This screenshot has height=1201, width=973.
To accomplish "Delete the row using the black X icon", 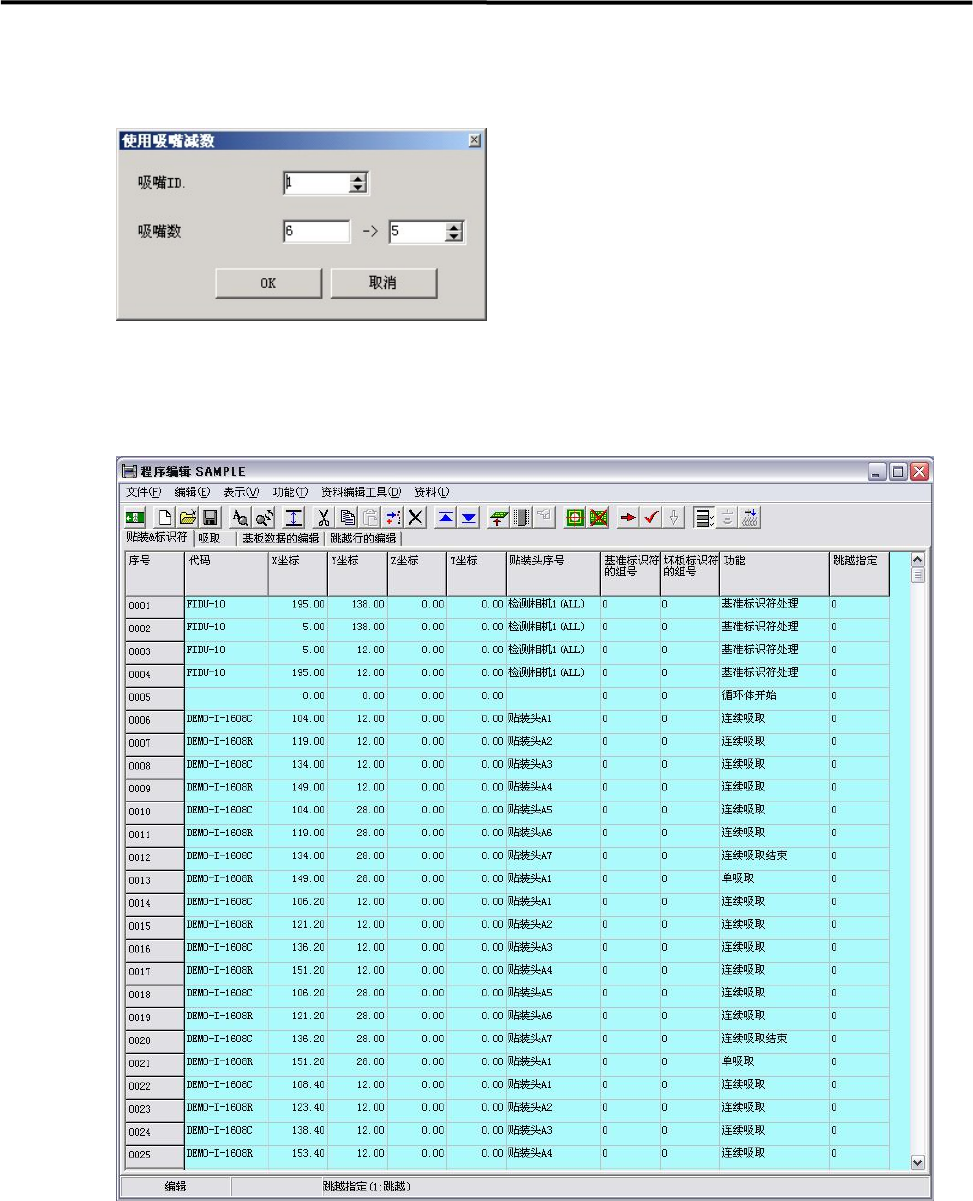I will point(415,517).
